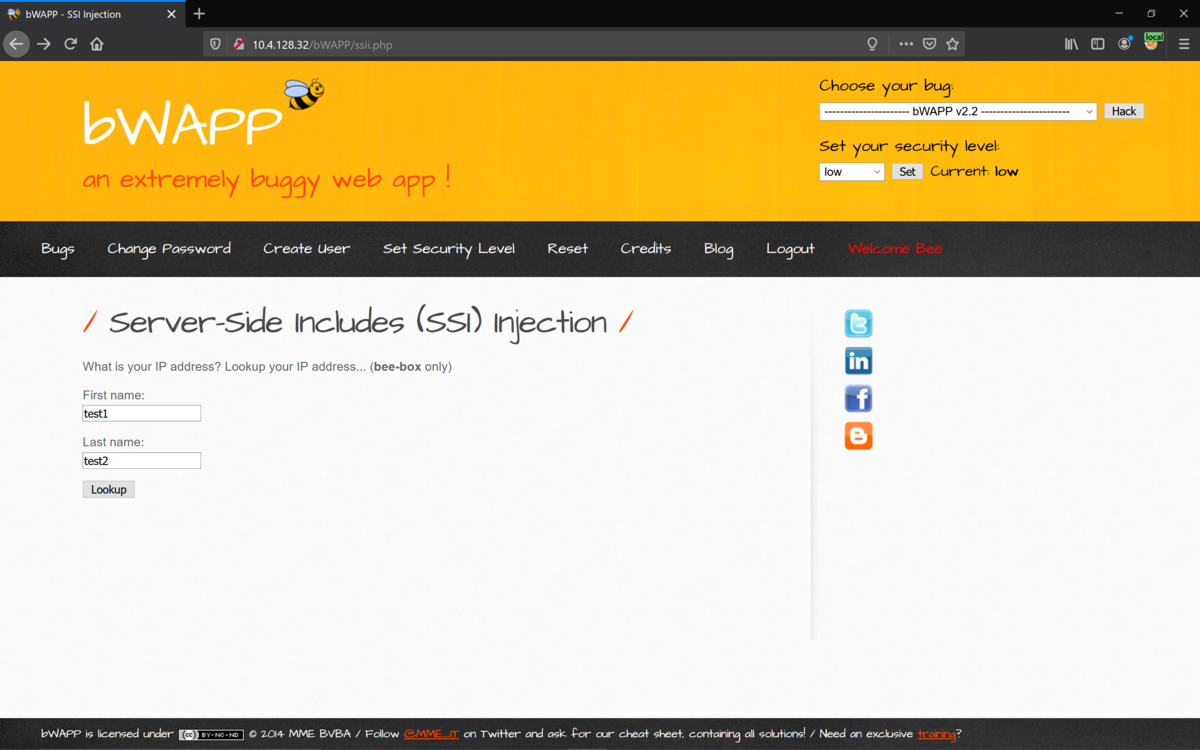Screen dimensions: 1200x750
Task: Minimize the browser window
Action: point(1117,14)
